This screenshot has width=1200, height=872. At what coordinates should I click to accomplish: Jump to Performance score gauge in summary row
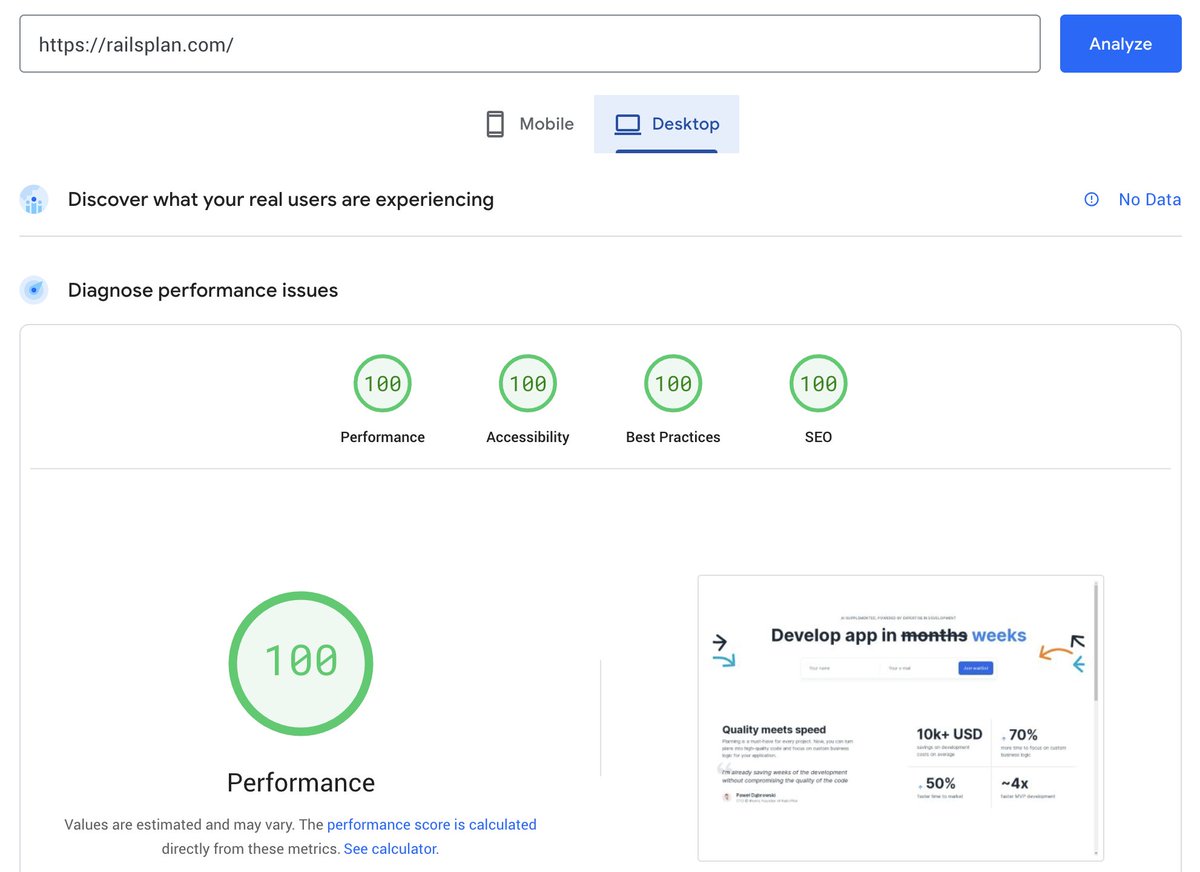[x=382, y=384]
